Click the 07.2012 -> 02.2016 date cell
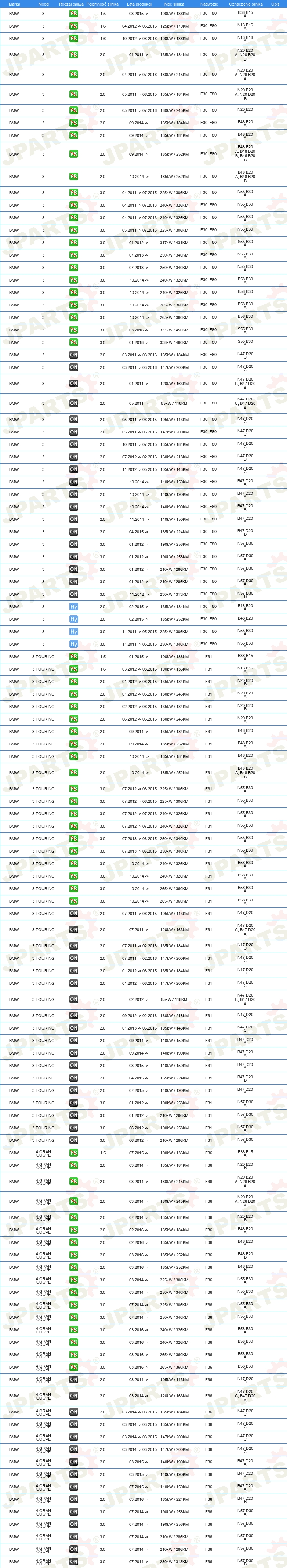 (x=139, y=457)
